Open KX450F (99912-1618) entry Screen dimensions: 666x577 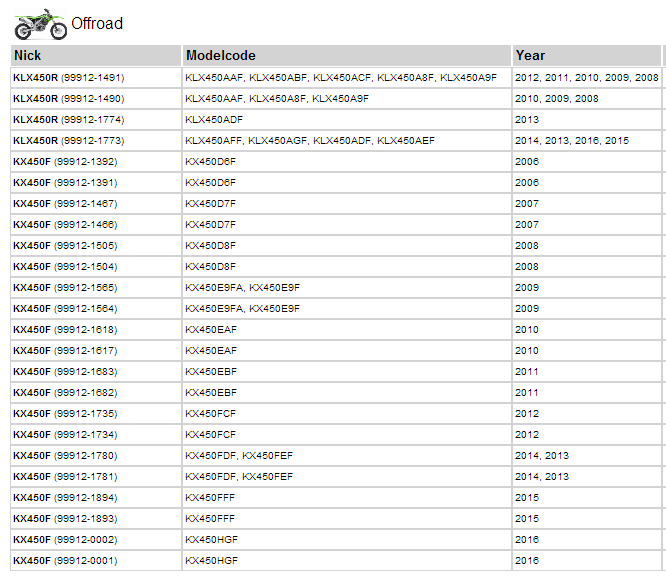click(x=65, y=330)
